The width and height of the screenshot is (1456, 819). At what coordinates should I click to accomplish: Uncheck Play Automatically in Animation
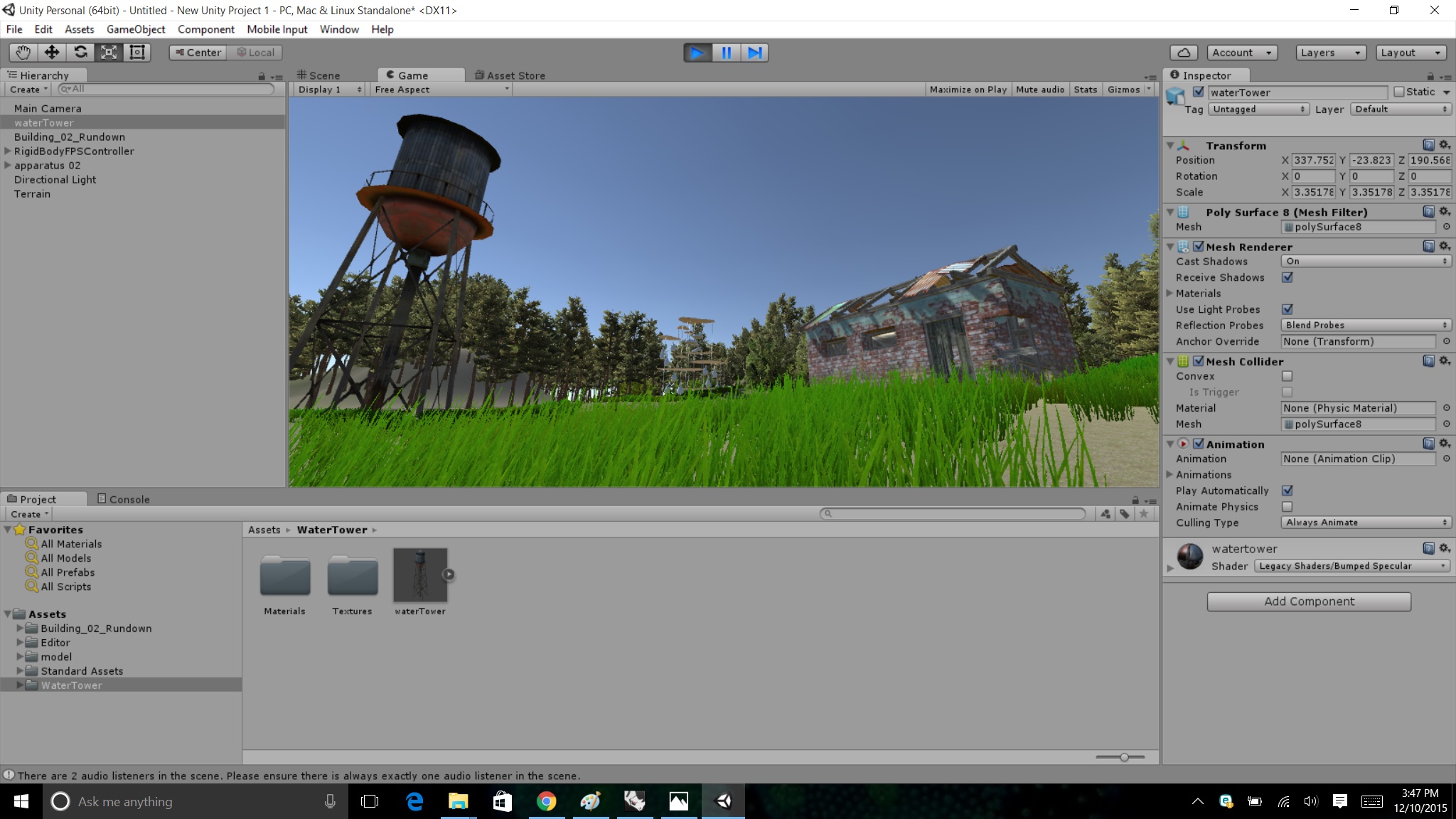point(1288,491)
